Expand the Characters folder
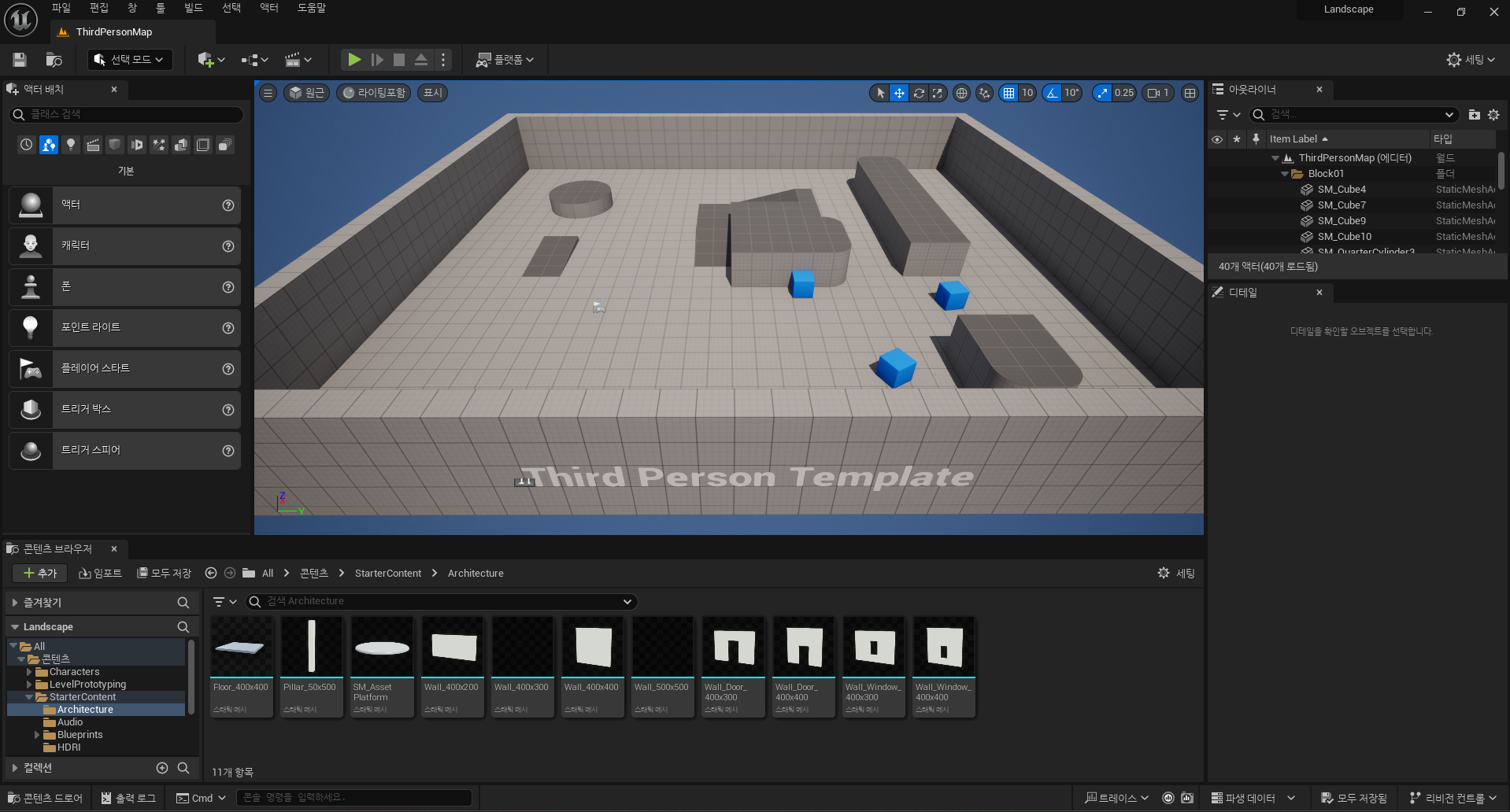1510x812 pixels. [x=29, y=672]
